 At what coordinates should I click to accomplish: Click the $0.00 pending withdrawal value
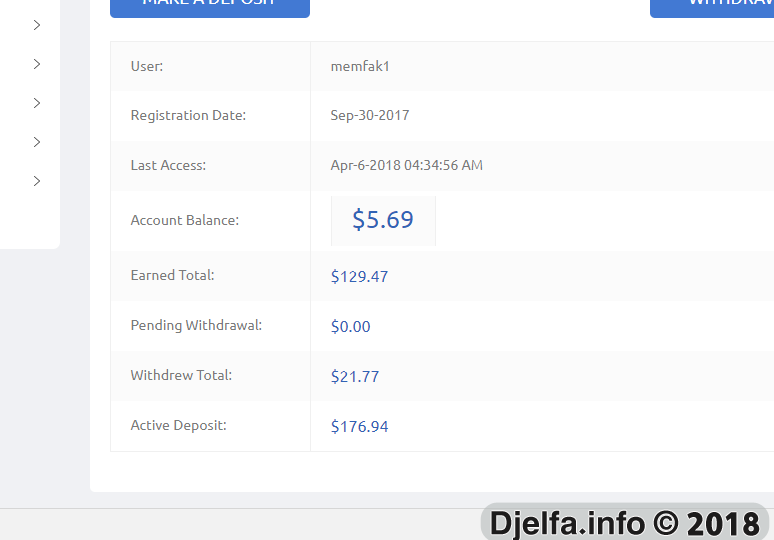pyautogui.click(x=350, y=326)
